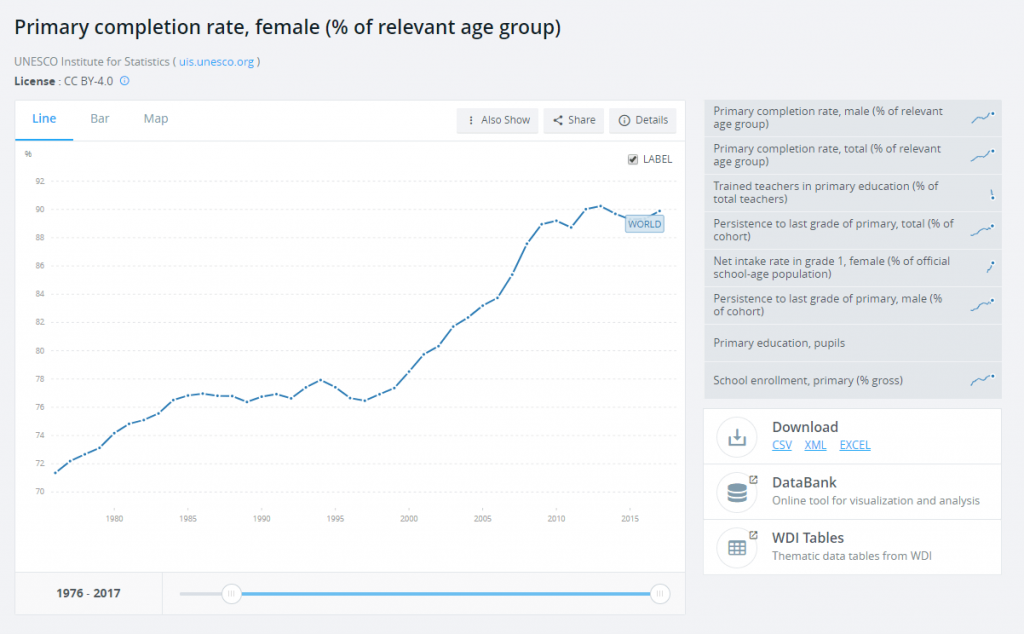Click the 1976 - 2017 range text
This screenshot has width=1024, height=634.
(88, 594)
